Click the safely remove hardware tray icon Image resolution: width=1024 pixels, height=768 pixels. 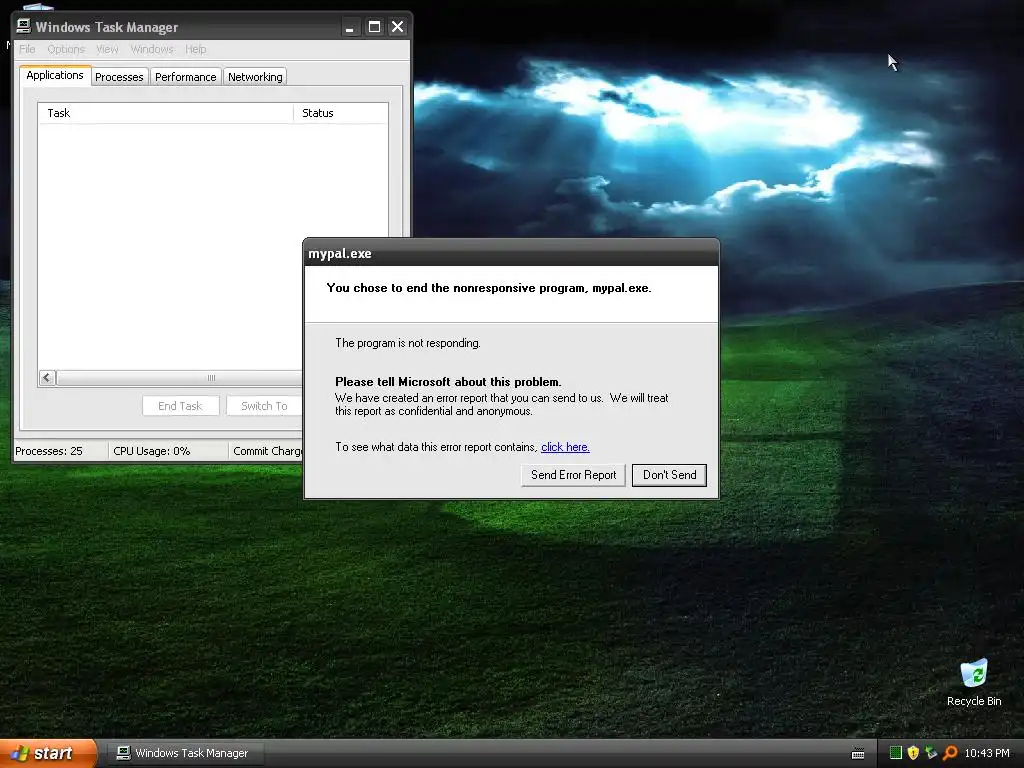(931, 753)
